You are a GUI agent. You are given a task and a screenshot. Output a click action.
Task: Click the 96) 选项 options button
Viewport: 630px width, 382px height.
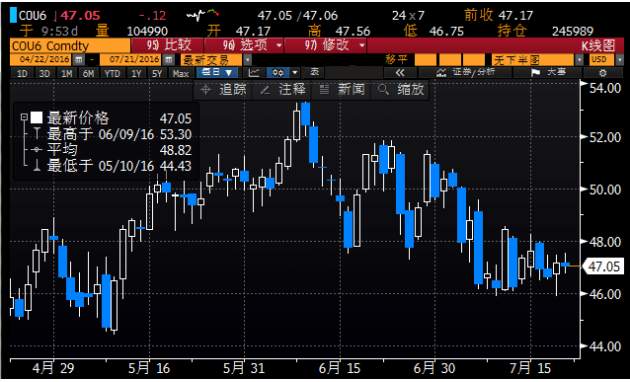point(245,45)
